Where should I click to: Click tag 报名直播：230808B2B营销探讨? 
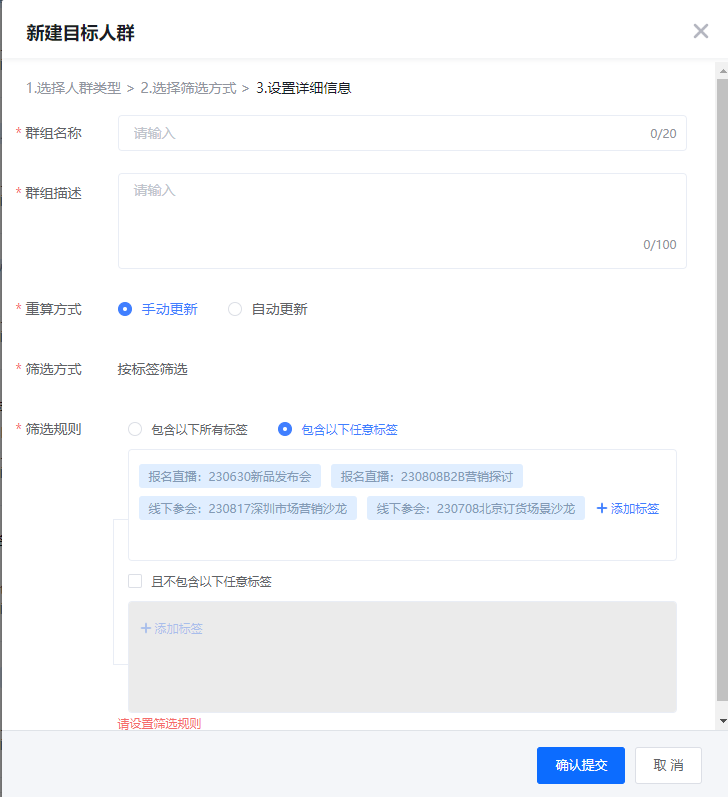point(427,476)
